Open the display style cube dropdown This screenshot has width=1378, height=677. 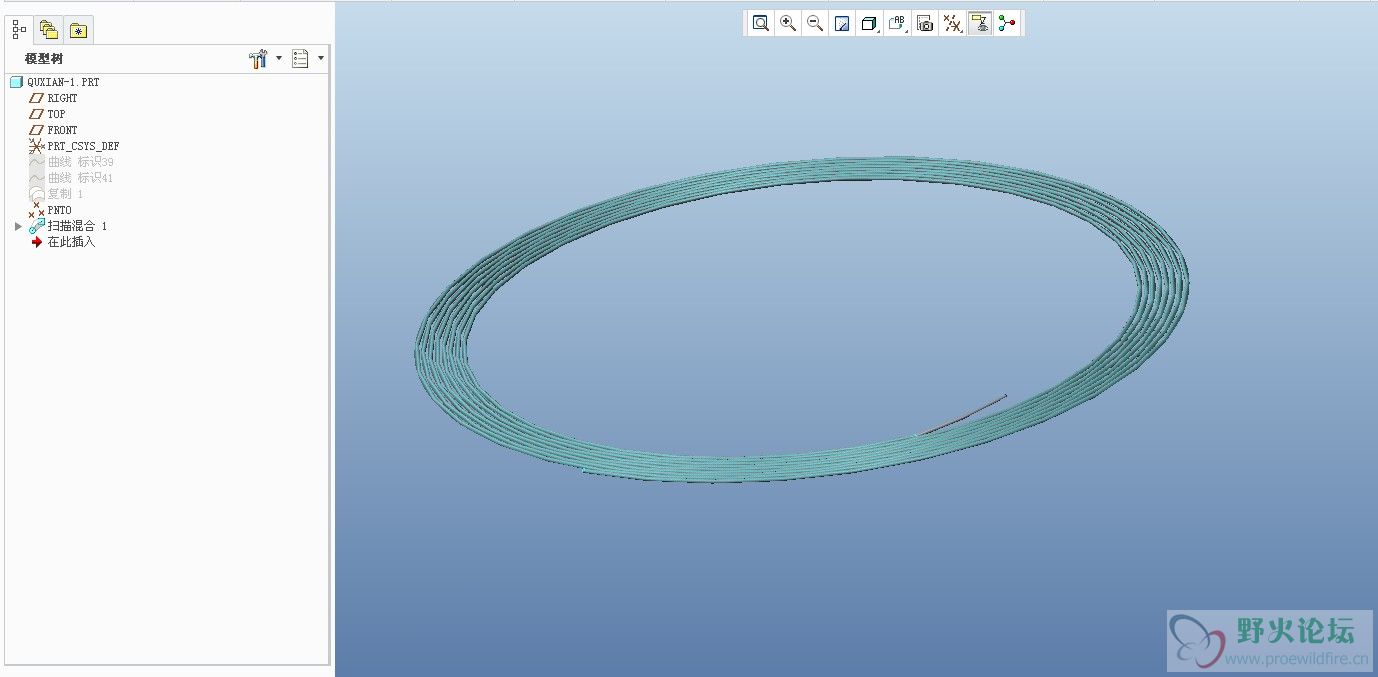pos(870,23)
